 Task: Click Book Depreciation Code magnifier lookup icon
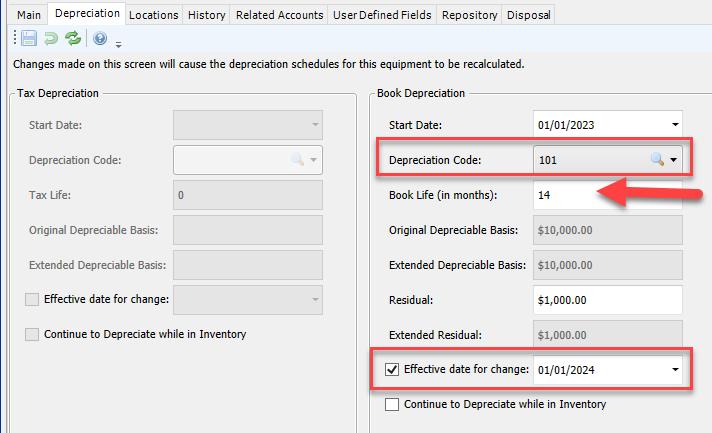[657, 159]
